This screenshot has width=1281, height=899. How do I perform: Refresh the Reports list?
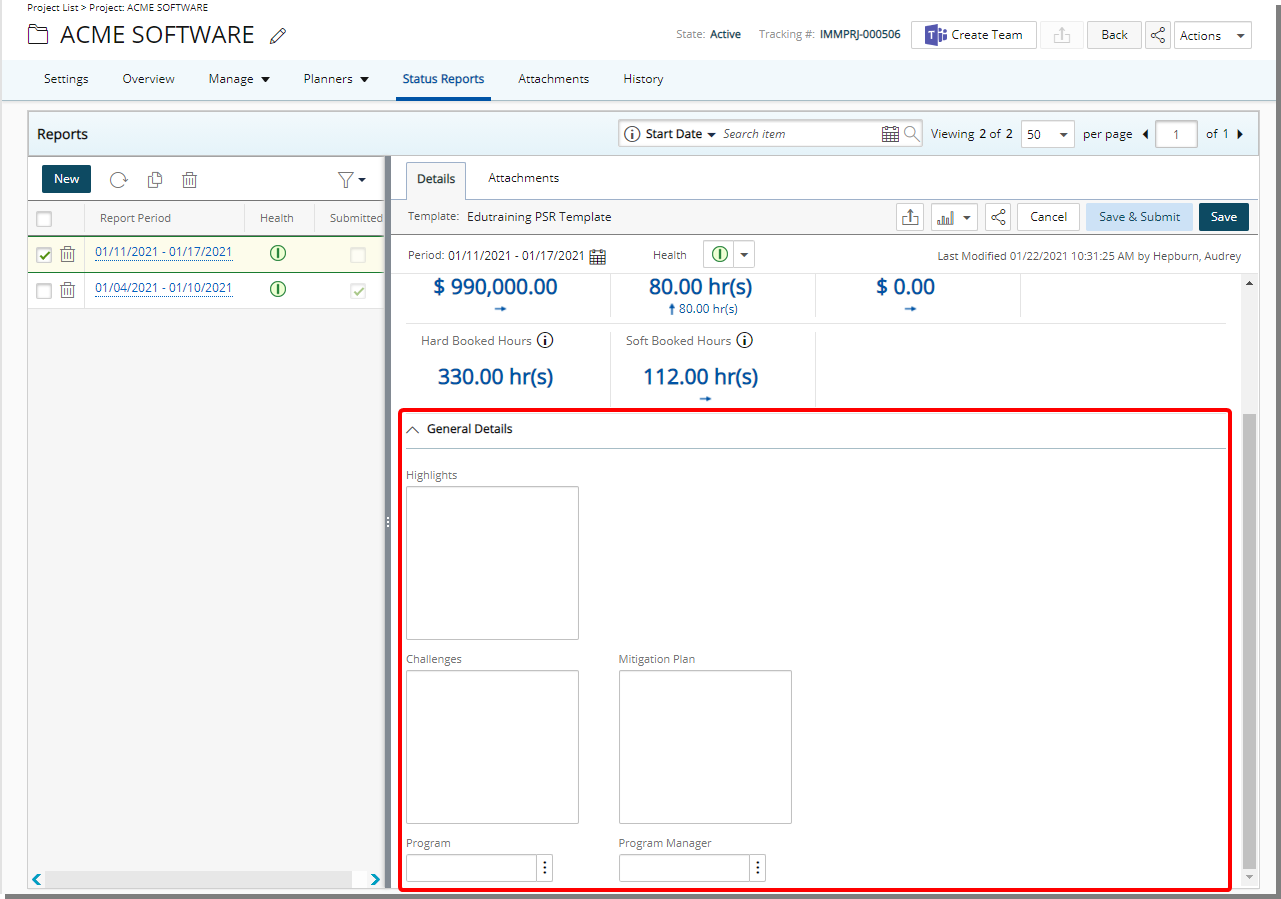pos(118,180)
